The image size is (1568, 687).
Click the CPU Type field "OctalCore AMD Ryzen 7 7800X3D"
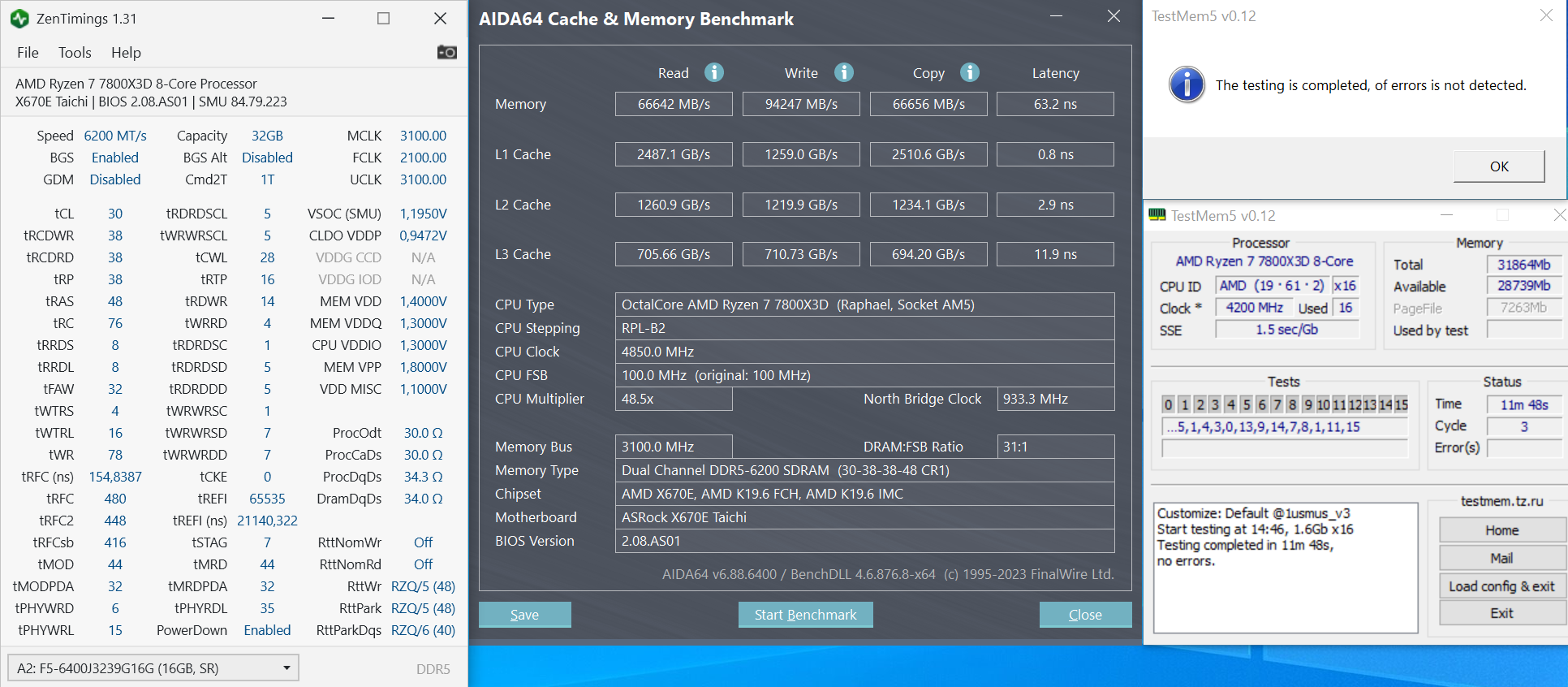click(864, 305)
